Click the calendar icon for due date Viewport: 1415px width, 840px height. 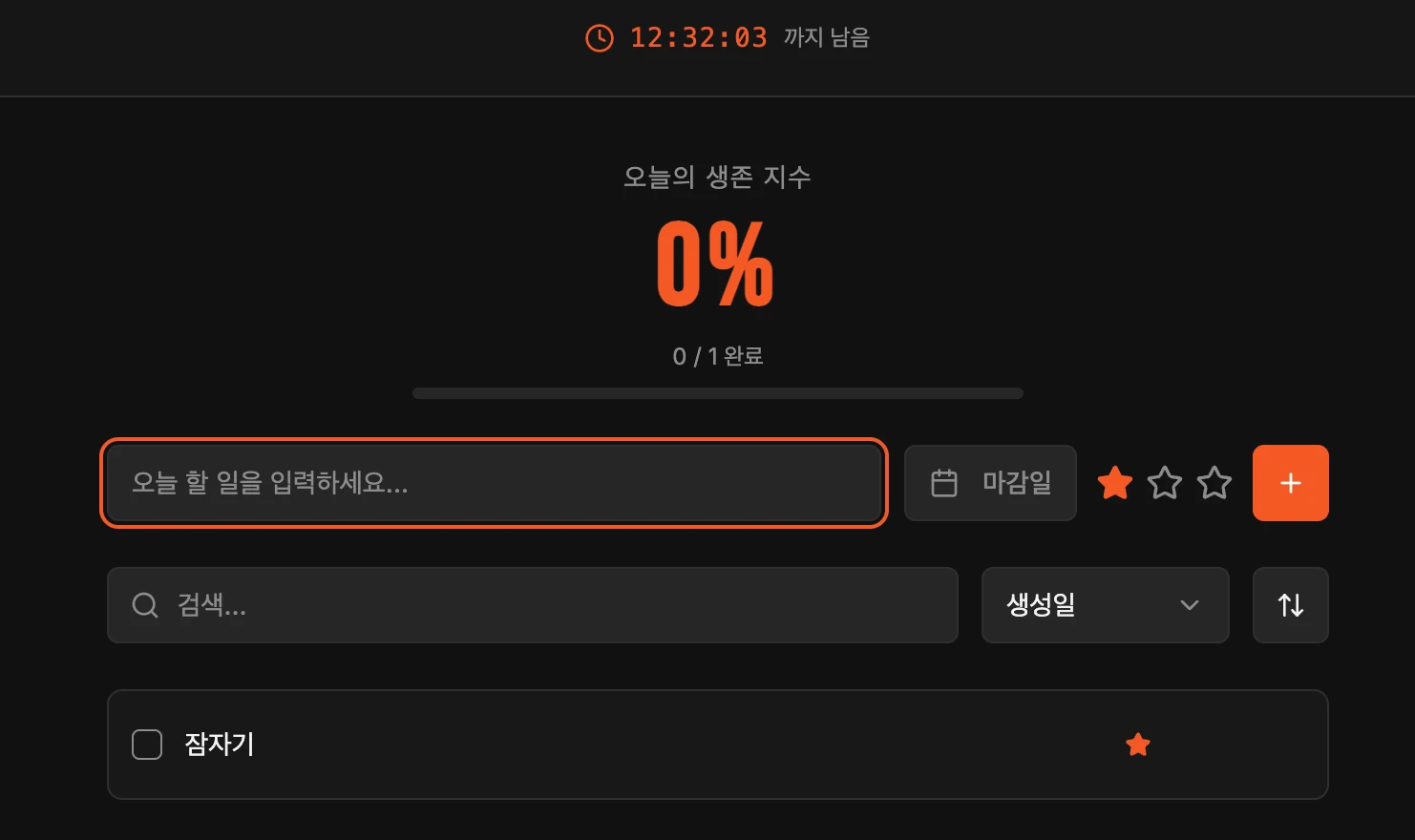(x=944, y=483)
